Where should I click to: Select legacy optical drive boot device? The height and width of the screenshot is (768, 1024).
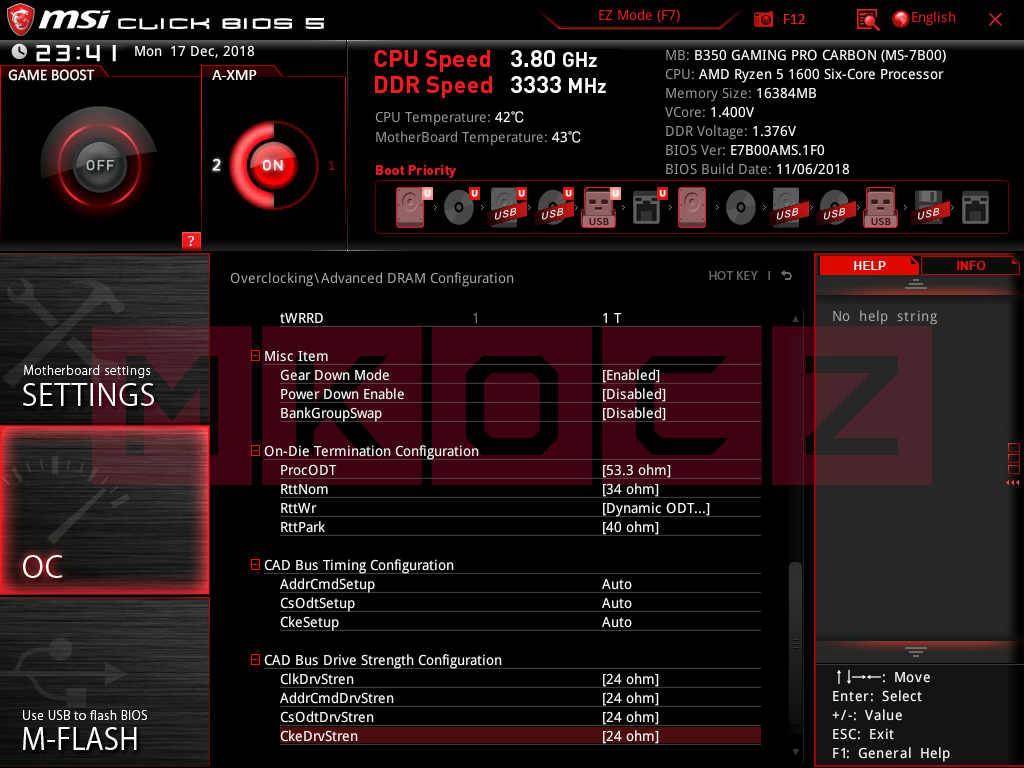741,208
